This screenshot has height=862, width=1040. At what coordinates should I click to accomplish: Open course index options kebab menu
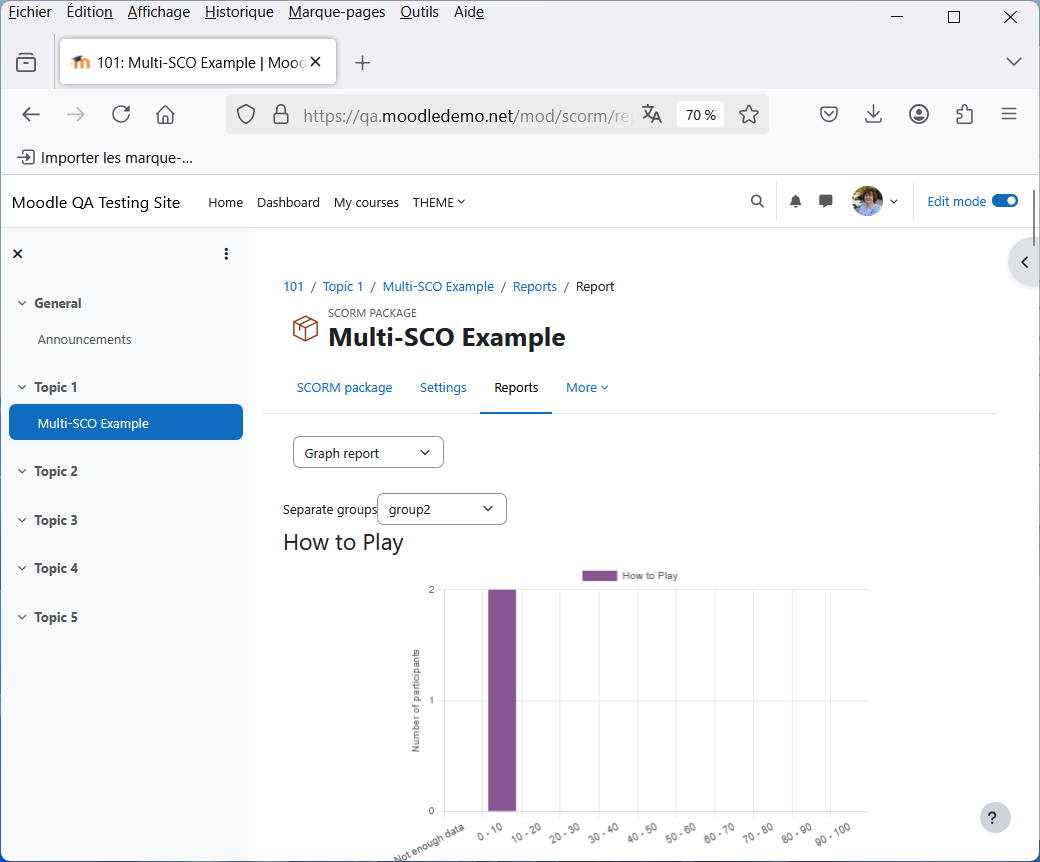(x=226, y=253)
